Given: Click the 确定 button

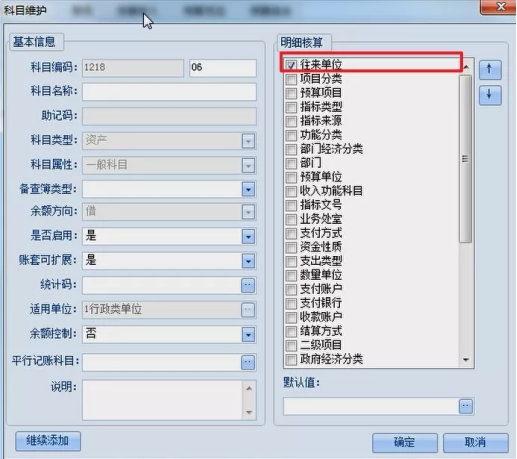Looking at the screenshot, I should 404,443.
